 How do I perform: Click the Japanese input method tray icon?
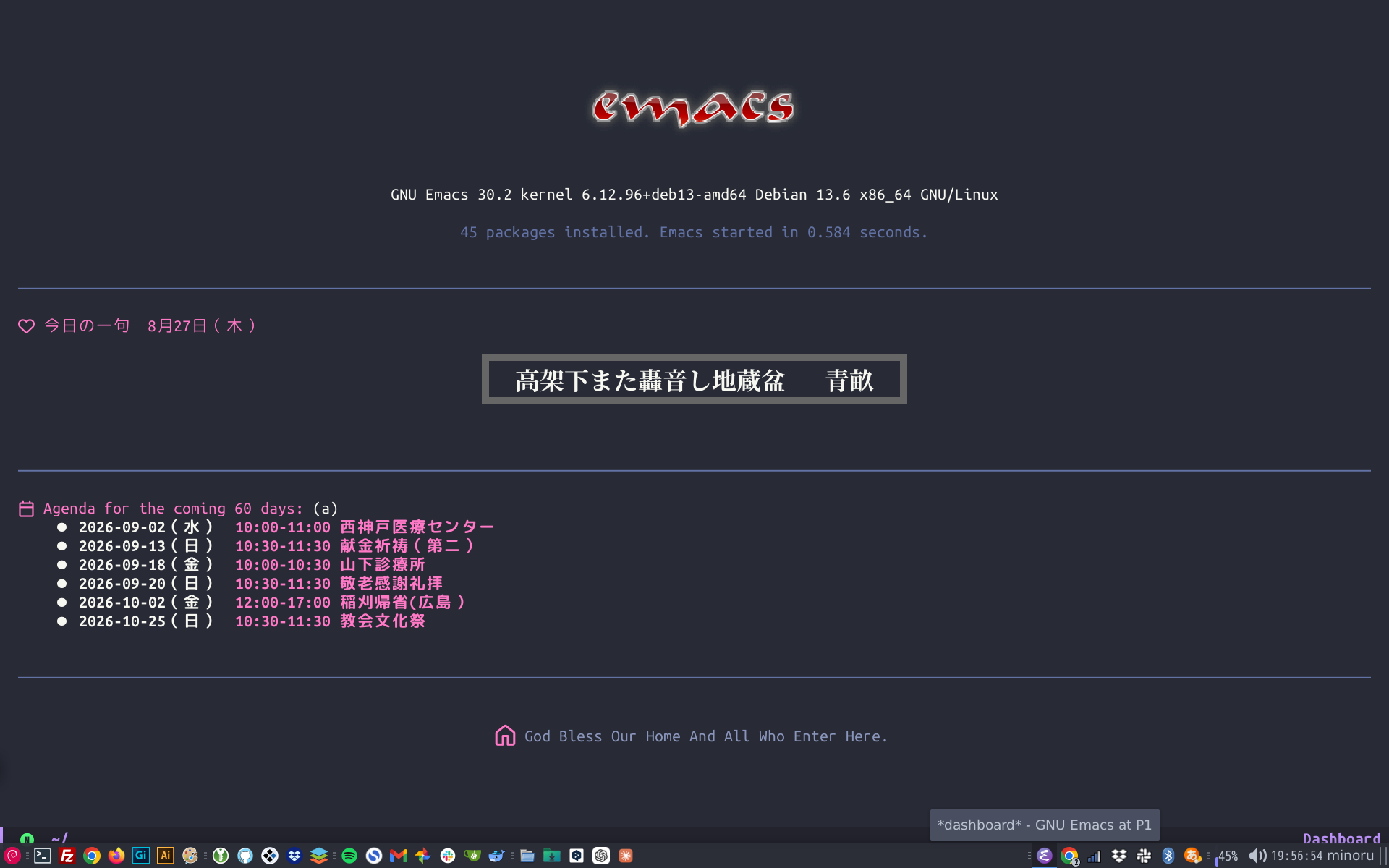point(1193,856)
